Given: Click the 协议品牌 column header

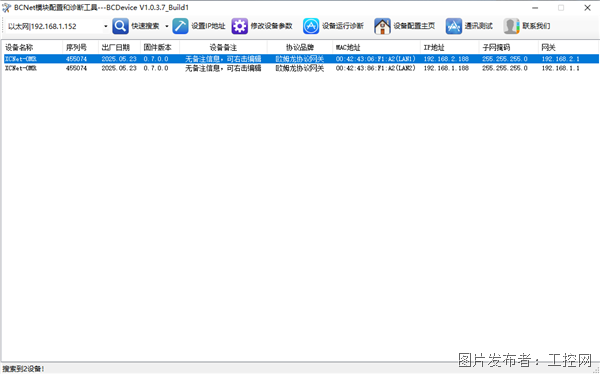Looking at the screenshot, I should coord(300,47).
